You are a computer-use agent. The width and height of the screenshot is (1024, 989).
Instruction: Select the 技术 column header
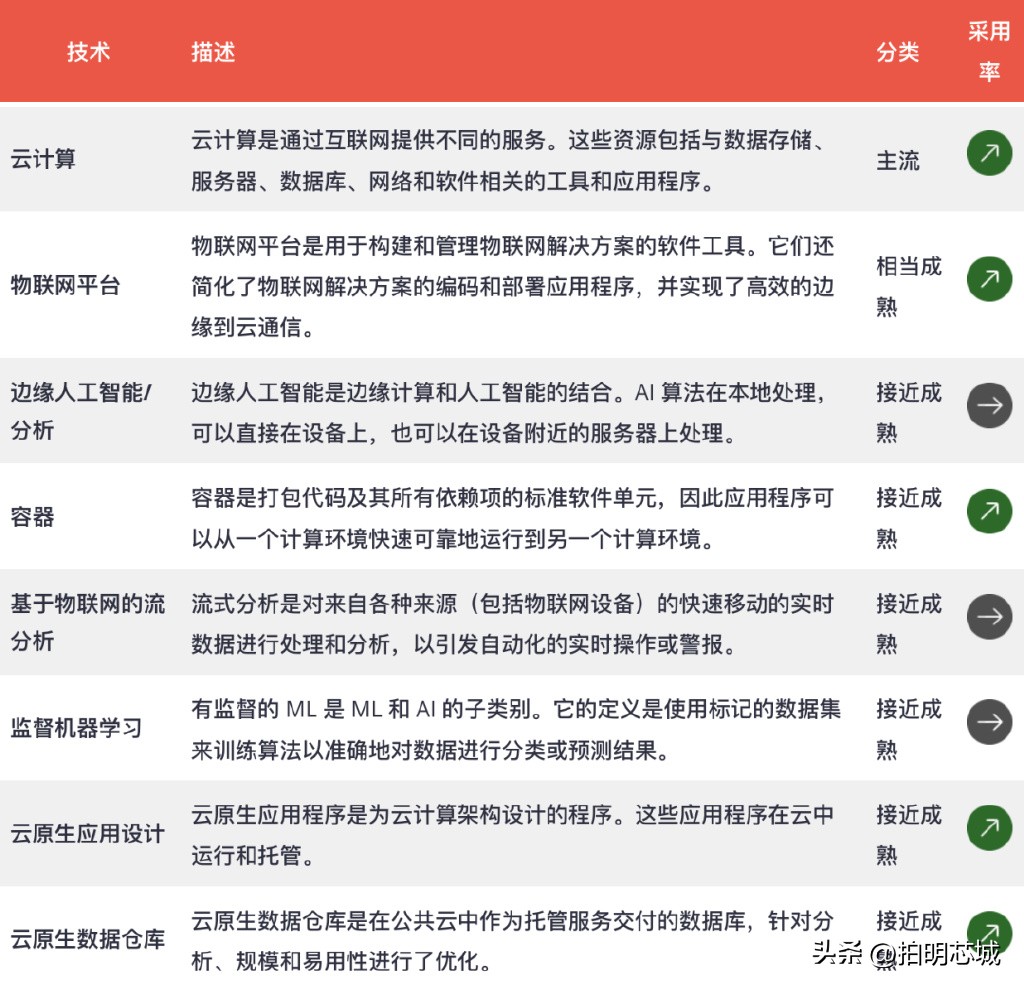pos(89,52)
